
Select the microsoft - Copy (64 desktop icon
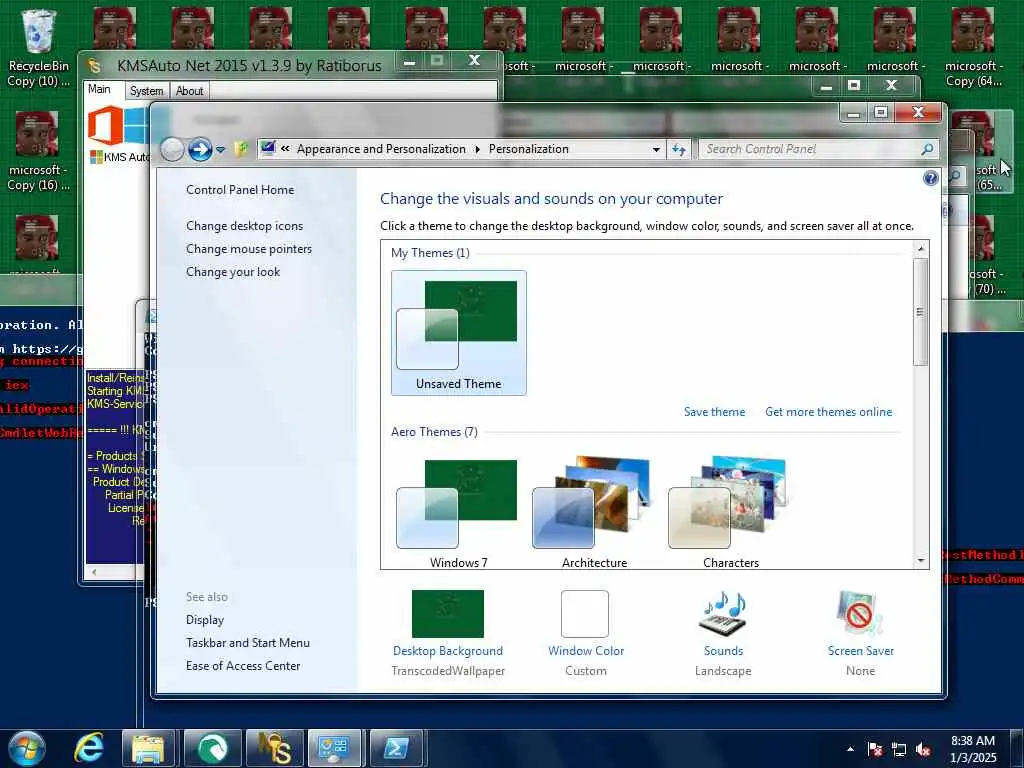click(973, 48)
